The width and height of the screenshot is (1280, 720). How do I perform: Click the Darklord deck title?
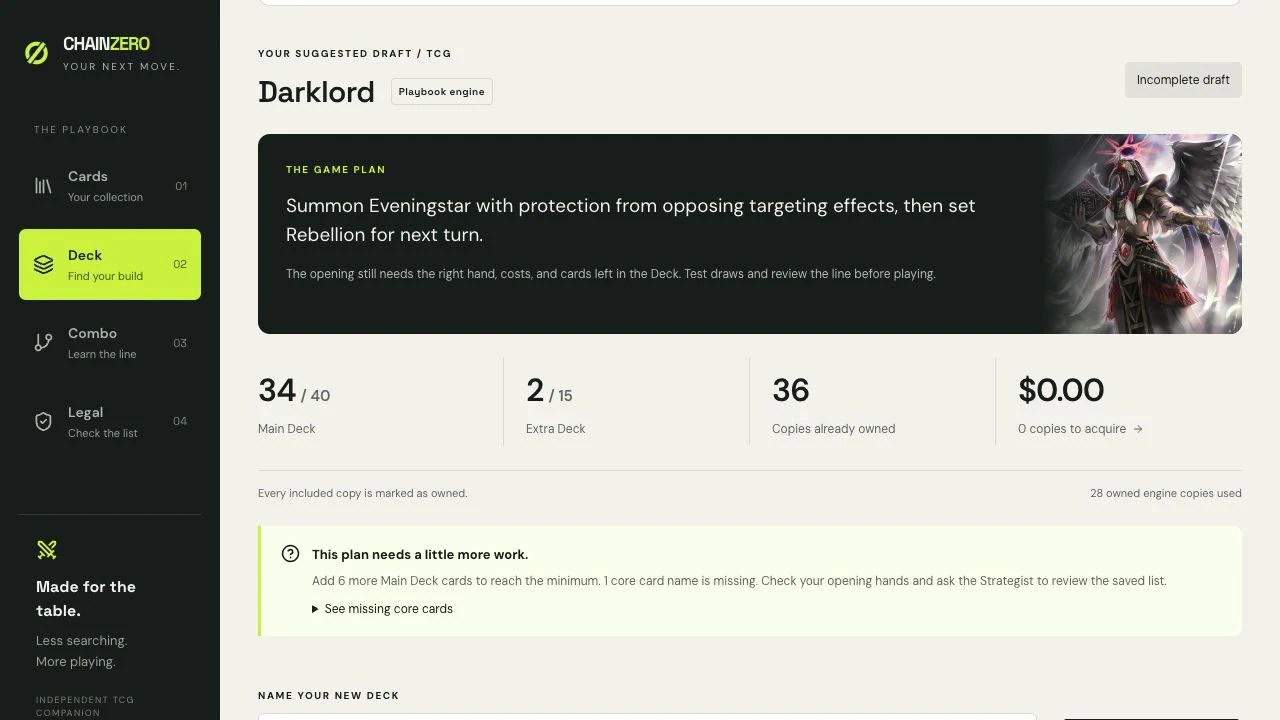(316, 92)
